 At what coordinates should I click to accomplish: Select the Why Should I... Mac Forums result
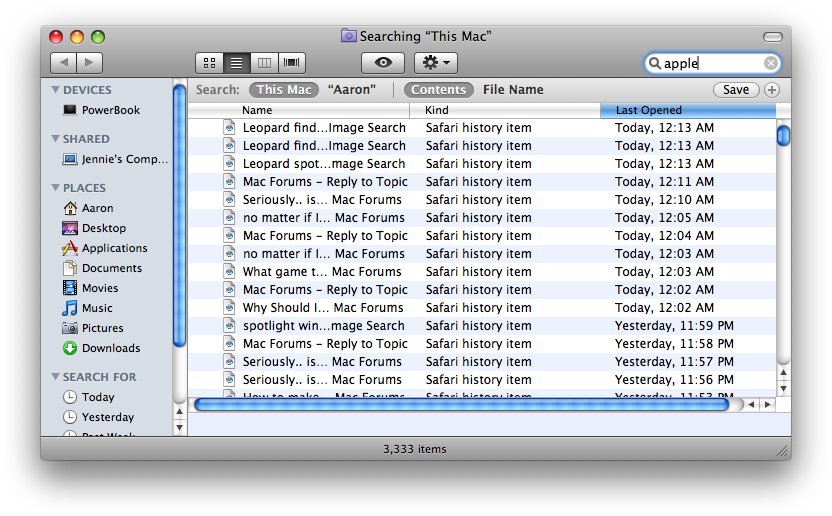tap(482, 308)
